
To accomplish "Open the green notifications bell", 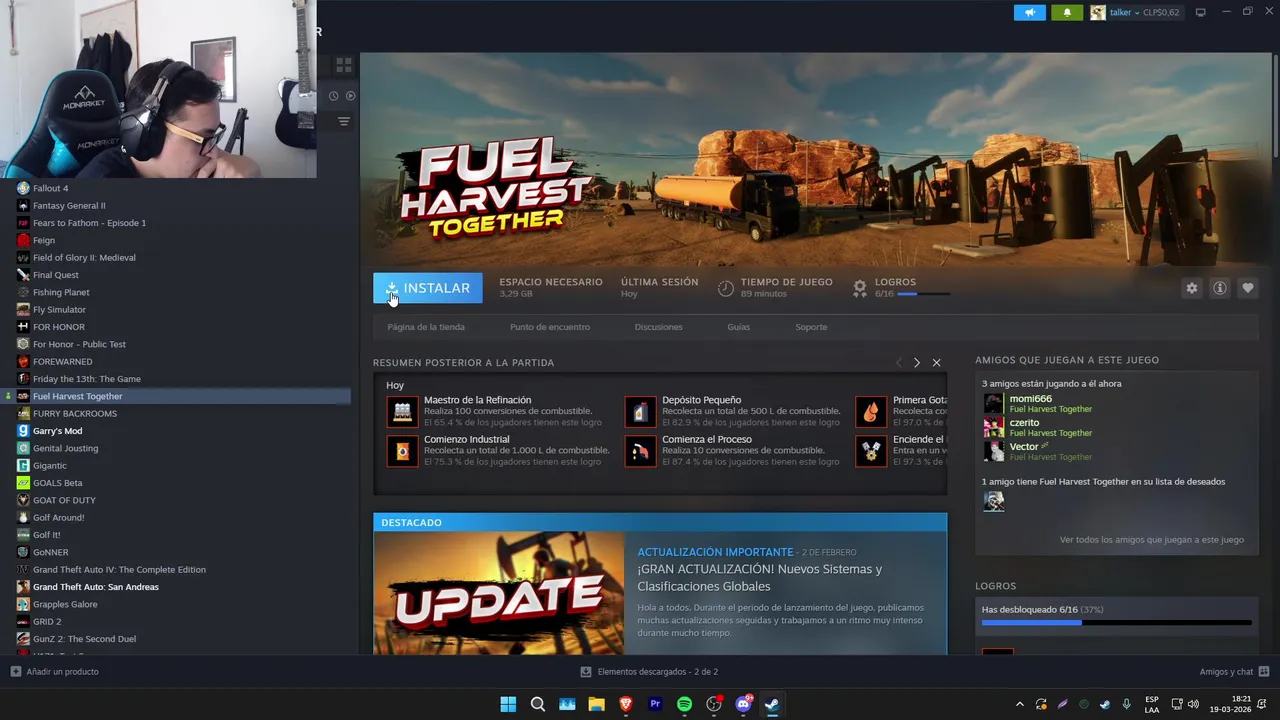I will (1067, 12).
